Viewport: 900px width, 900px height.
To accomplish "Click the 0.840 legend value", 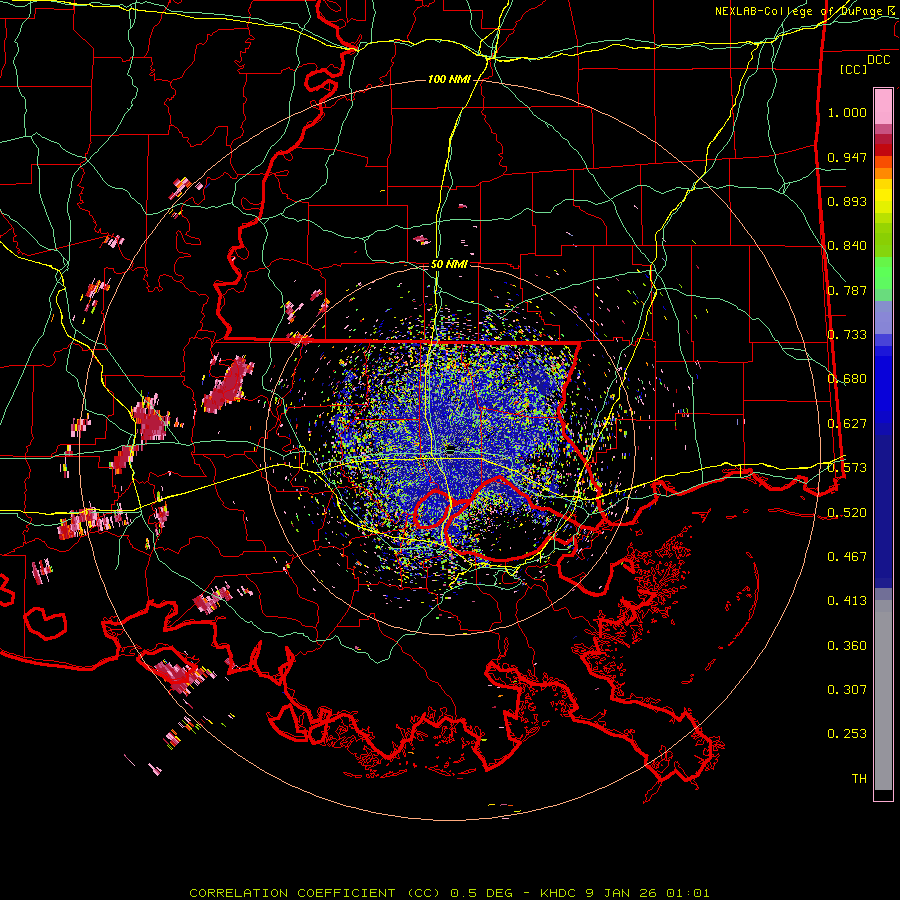I will pos(847,246).
